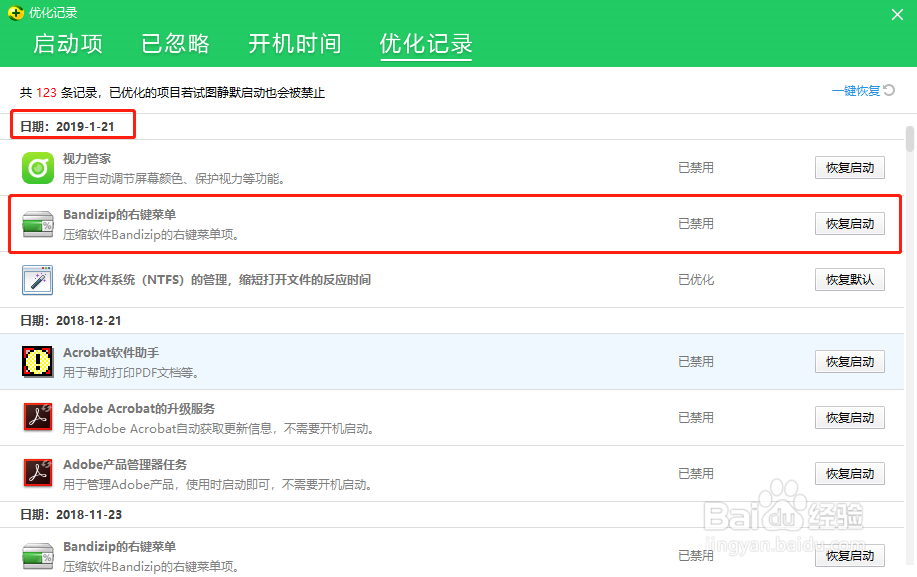Click the 日期: 2018-11-23 header
Screen dimensions: 917x577
(x=71, y=514)
